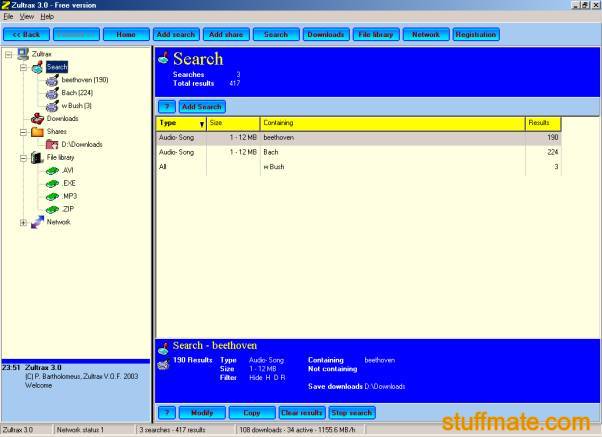Click the Bach search tree icon
Viewport: 602px width, 437px height.
52,93
